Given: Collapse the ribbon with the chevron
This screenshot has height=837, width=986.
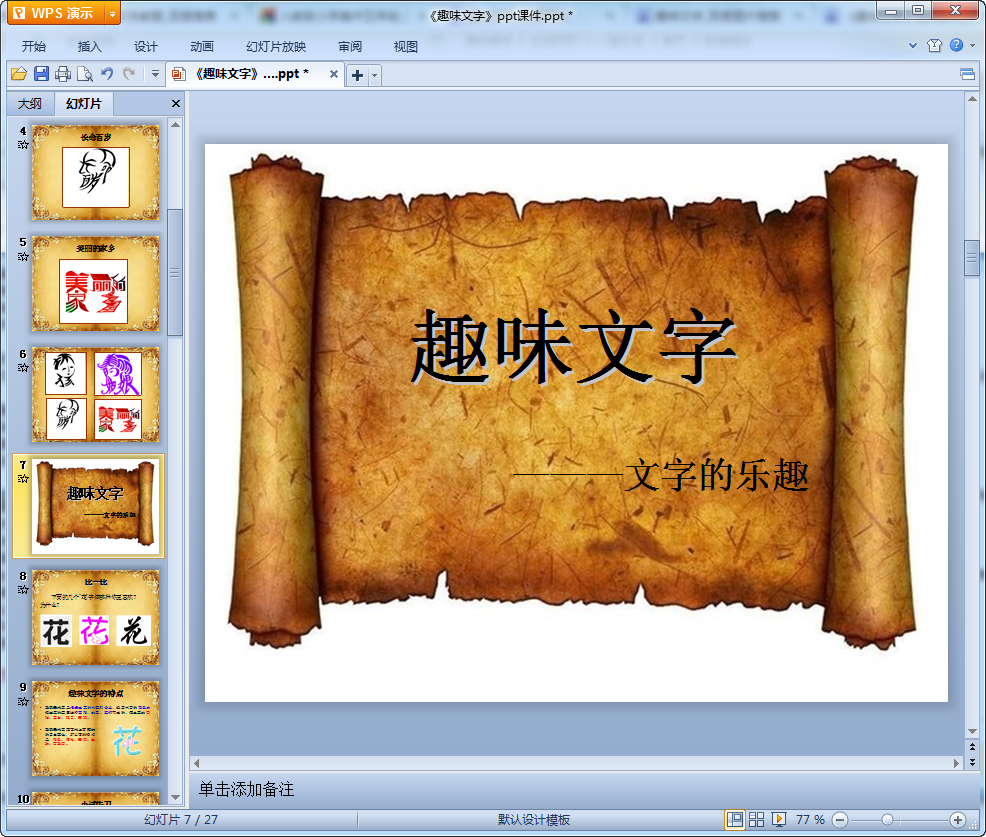Looking at the screenshot, I should [913, 45].
